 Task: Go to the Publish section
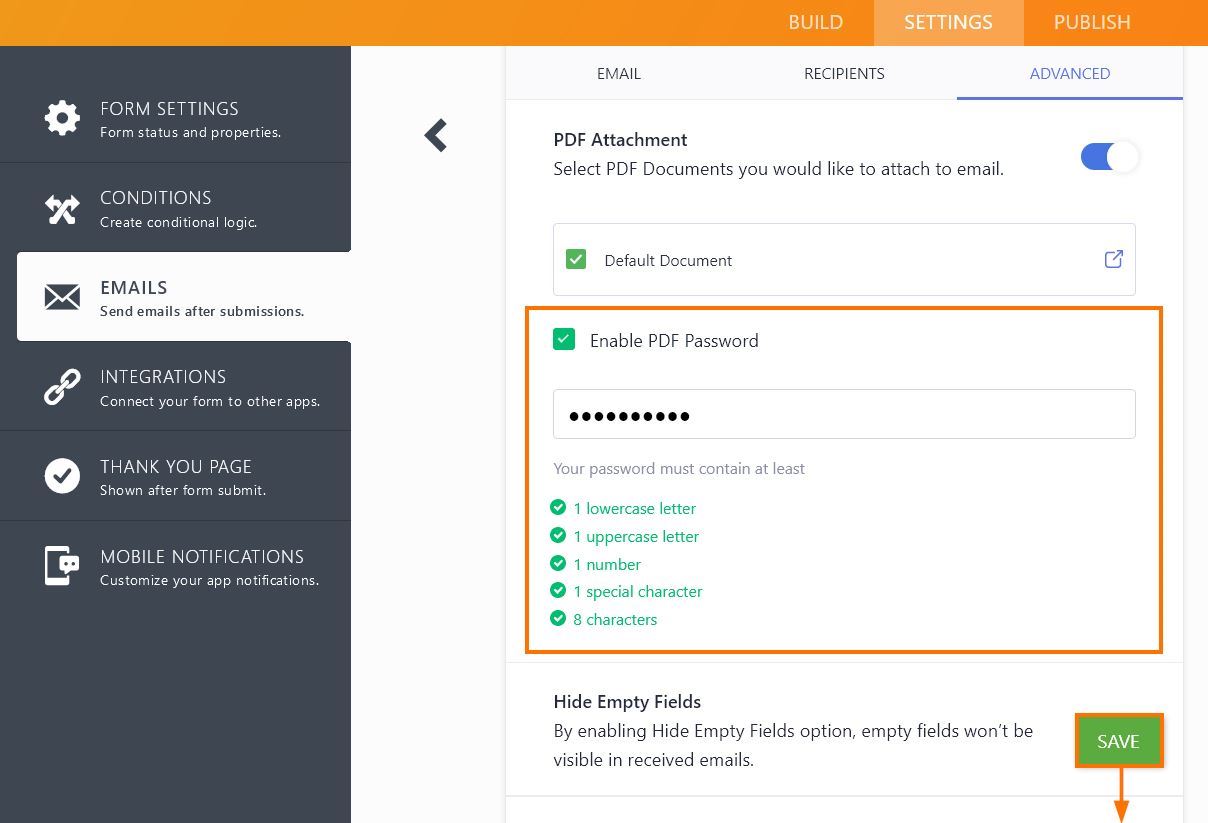point(1092,22)
